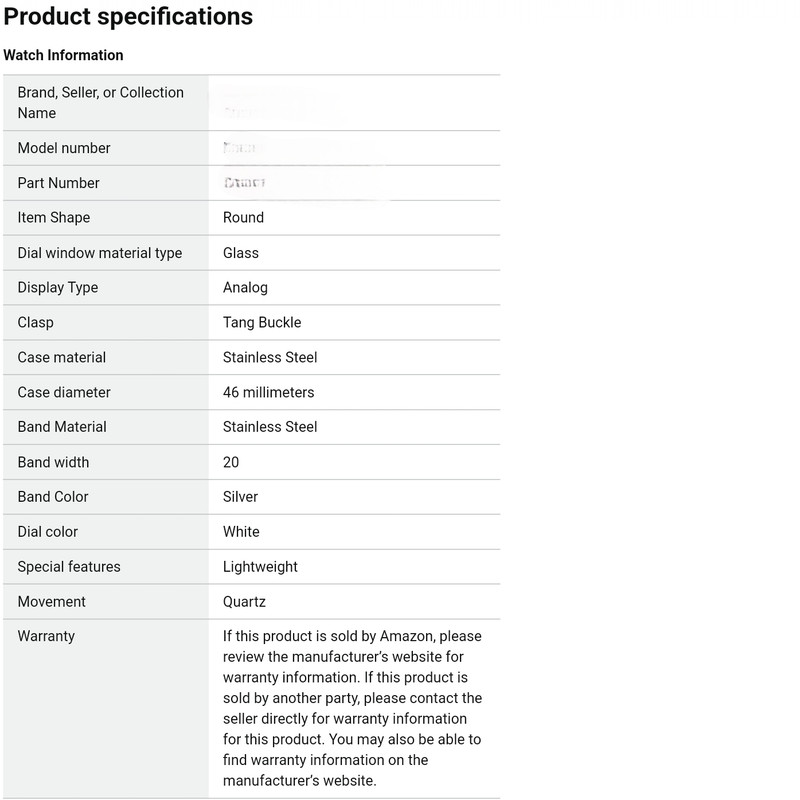The width and height of the screenshot is (800, 800).
Task: Select the Dial color value White
Action: click(241, 531)
